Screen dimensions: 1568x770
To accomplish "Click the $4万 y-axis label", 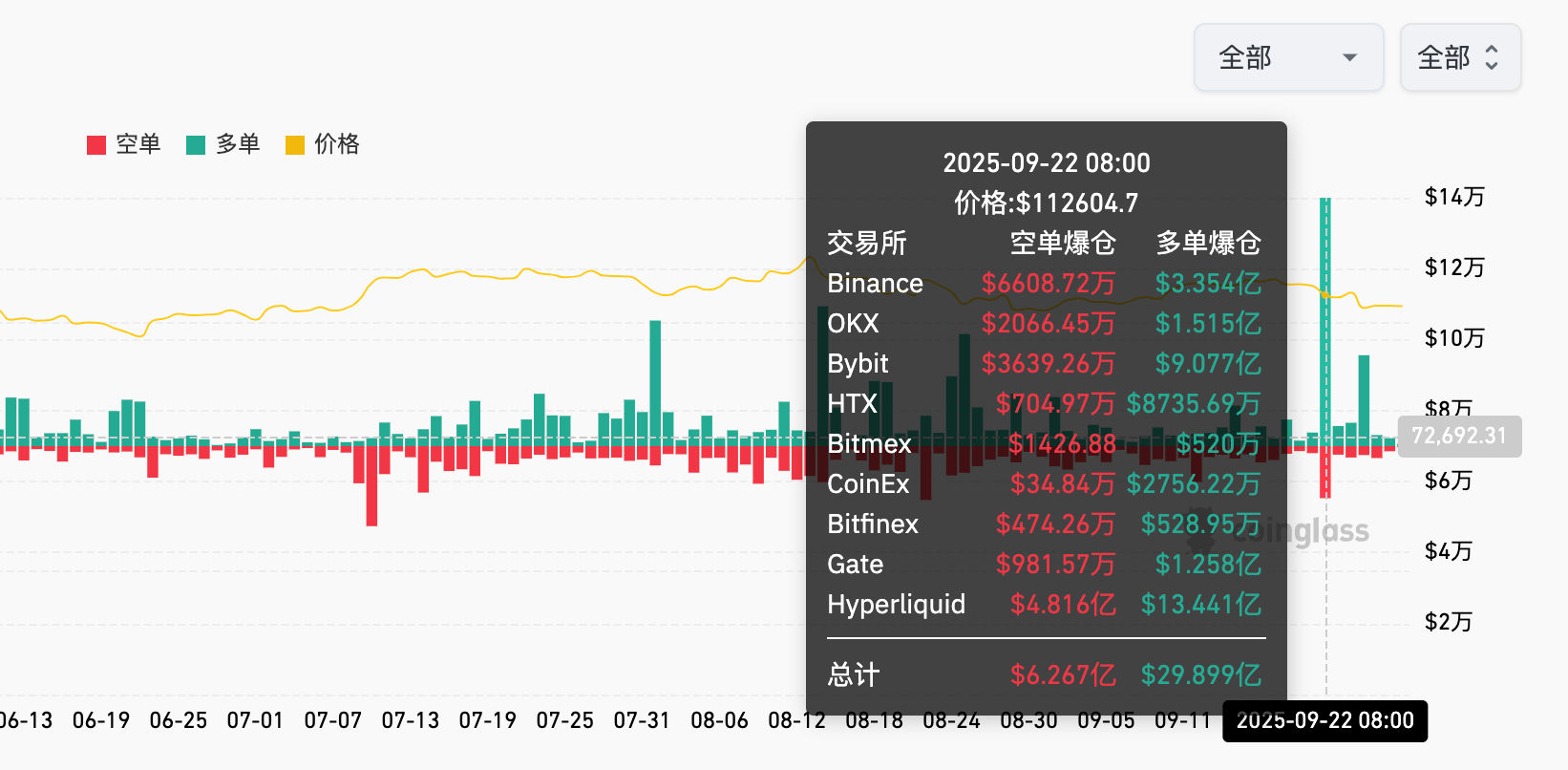I will (1448, 551).
